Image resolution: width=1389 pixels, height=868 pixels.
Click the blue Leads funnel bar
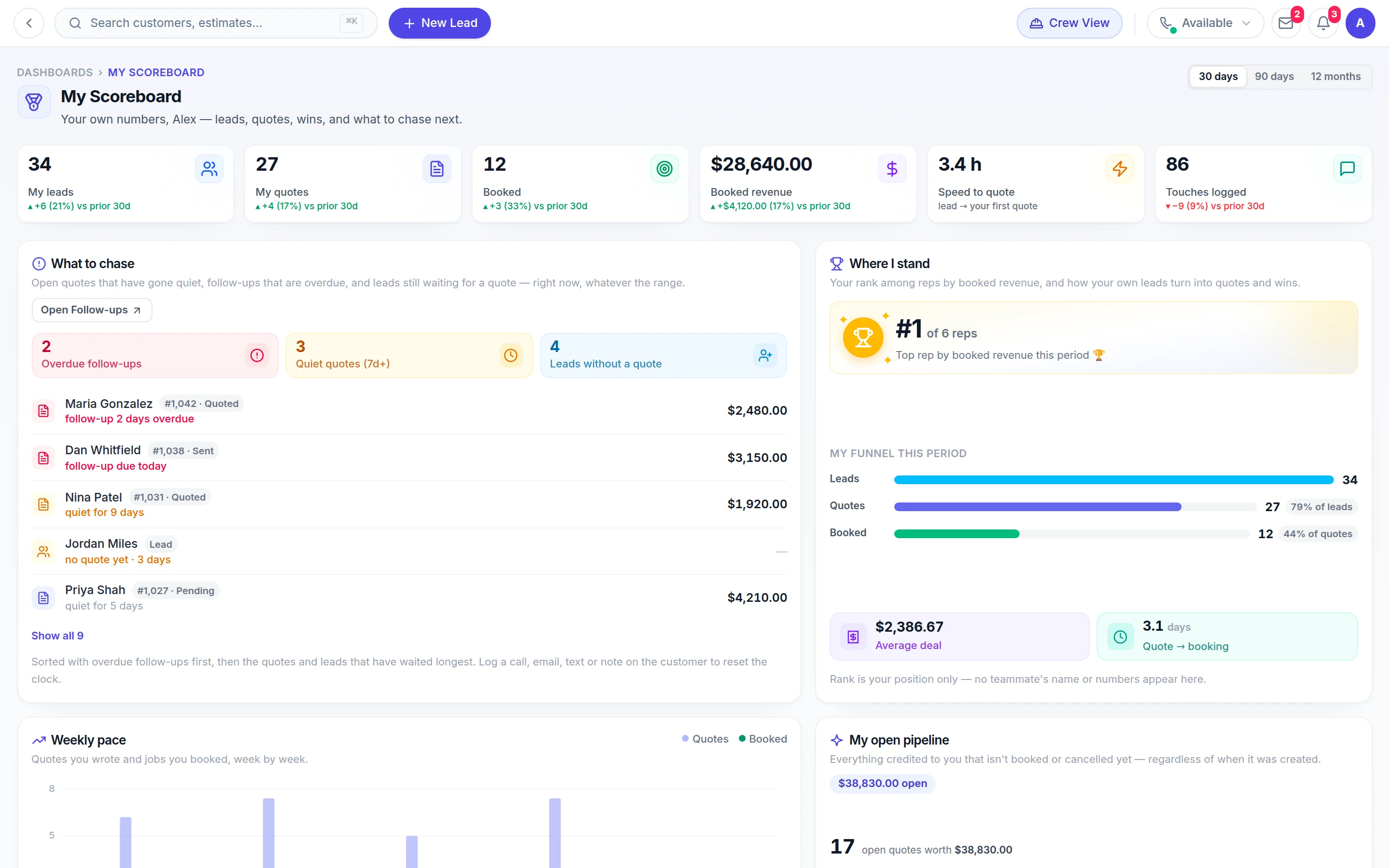1114,479
